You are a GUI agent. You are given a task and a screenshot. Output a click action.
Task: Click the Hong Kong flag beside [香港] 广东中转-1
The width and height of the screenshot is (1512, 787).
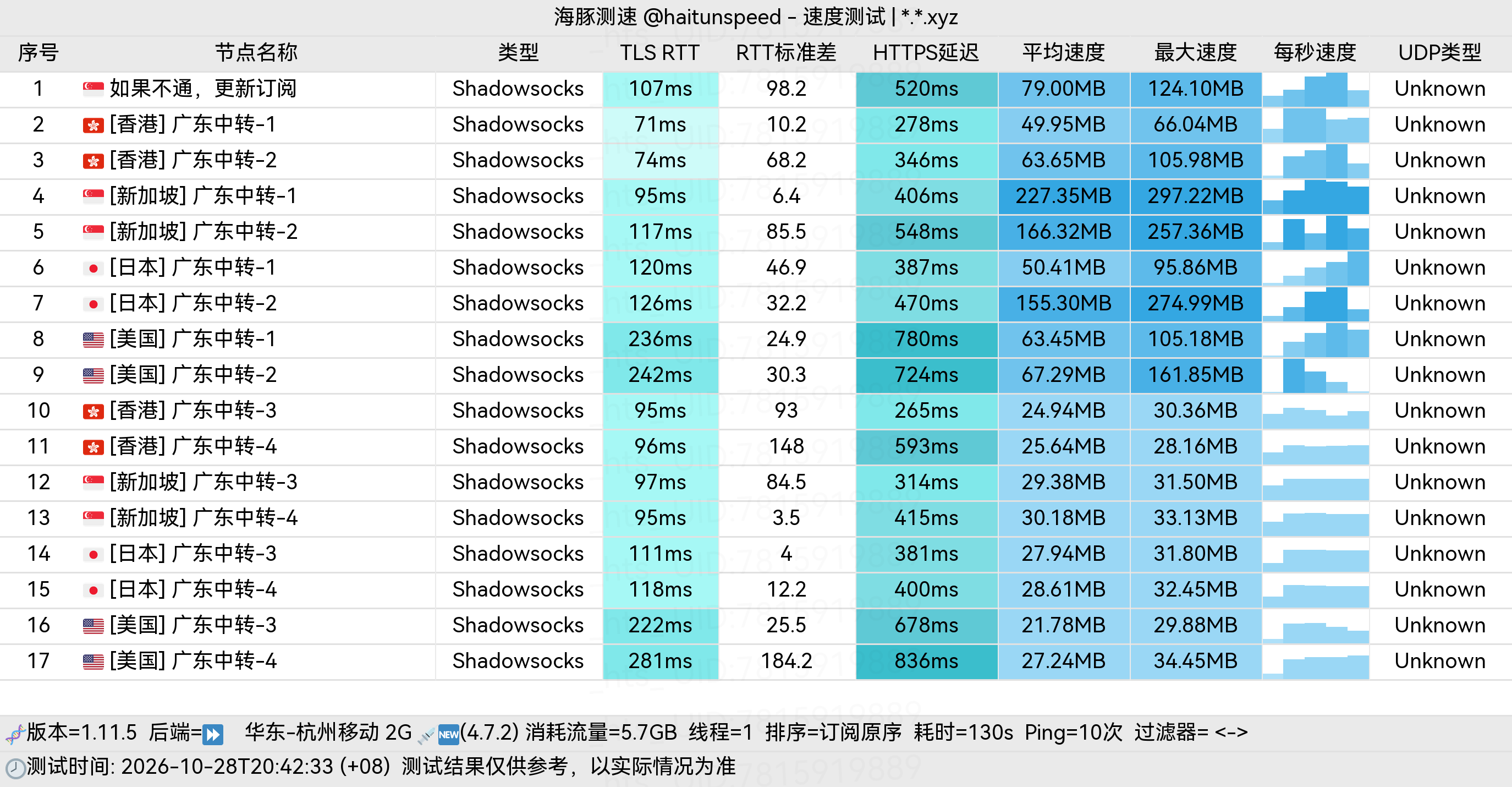coord(94,124)
